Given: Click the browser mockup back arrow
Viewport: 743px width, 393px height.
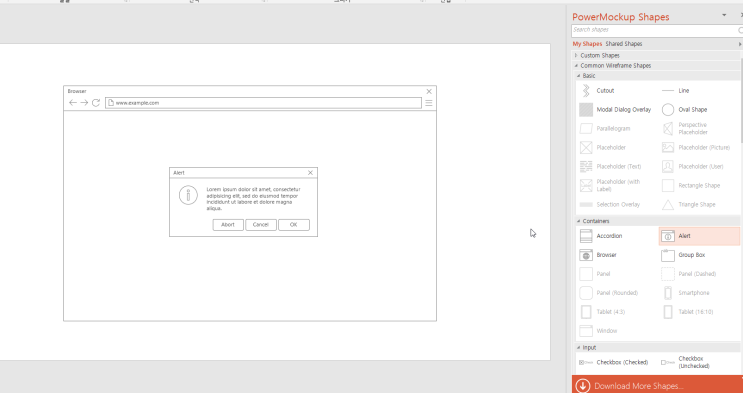Looking at the screenshot, I should (72, 103).
